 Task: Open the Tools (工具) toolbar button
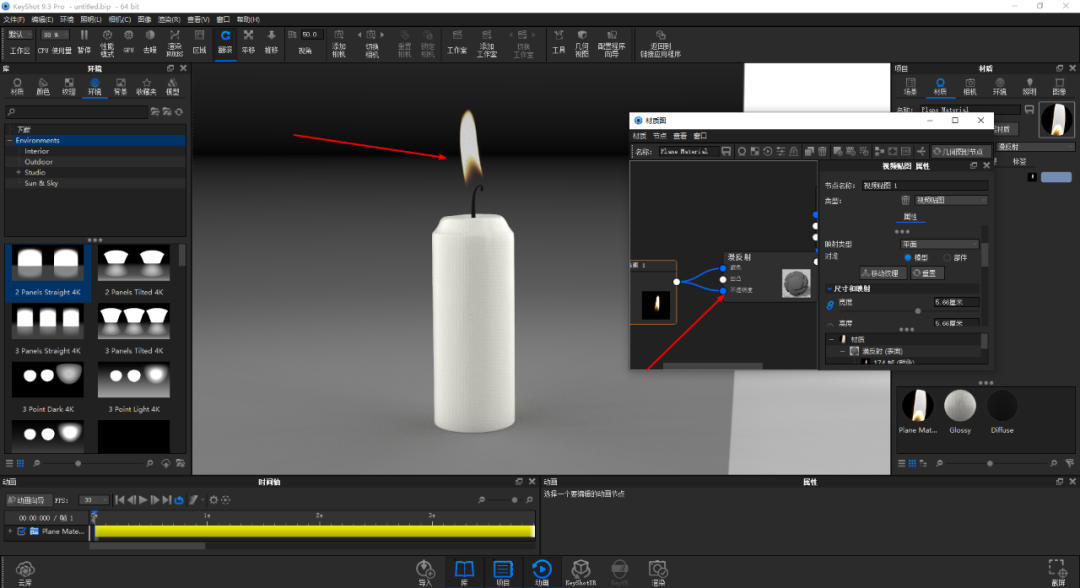pos(559,41)
